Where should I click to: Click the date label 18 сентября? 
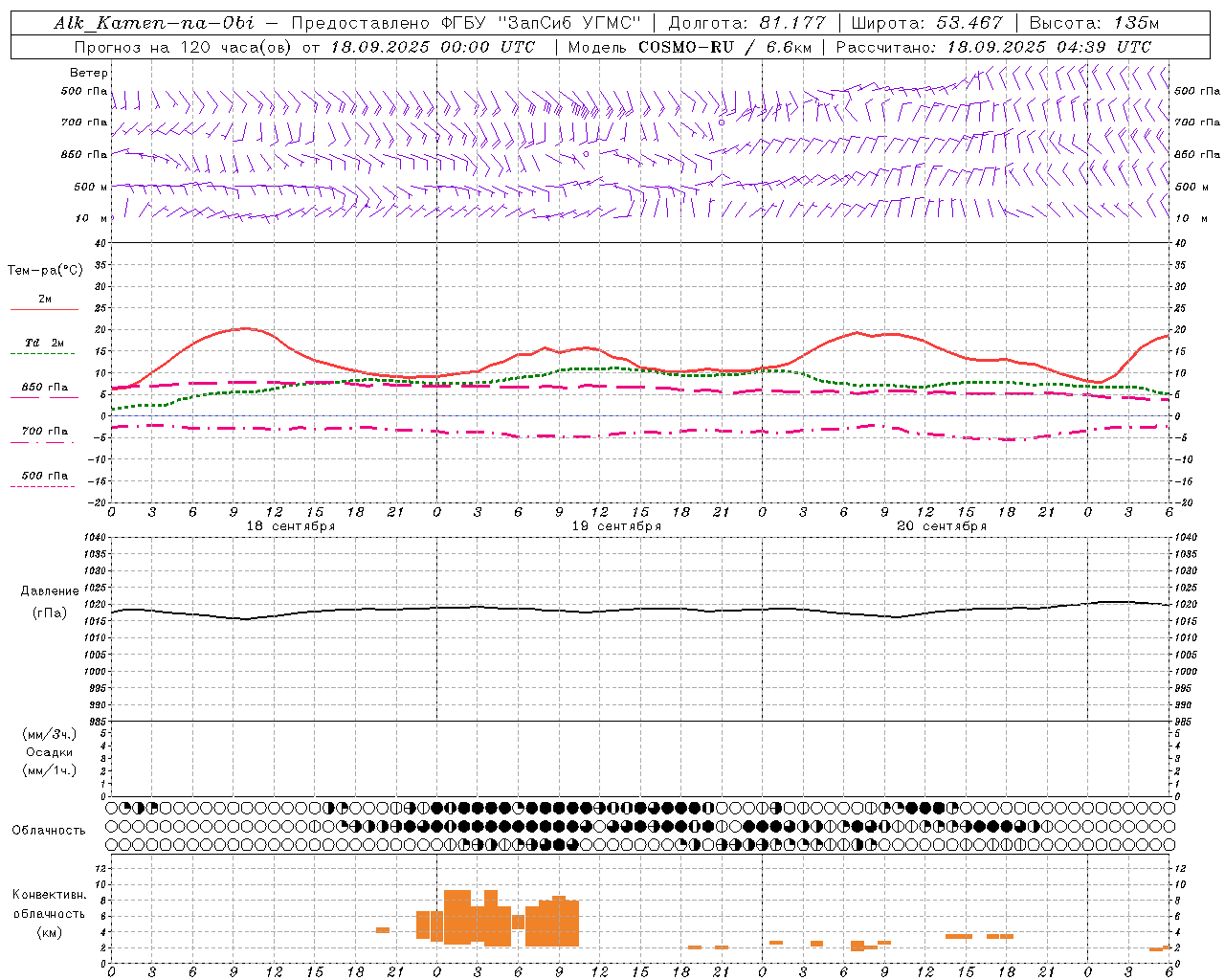click(x=291, y=526)
